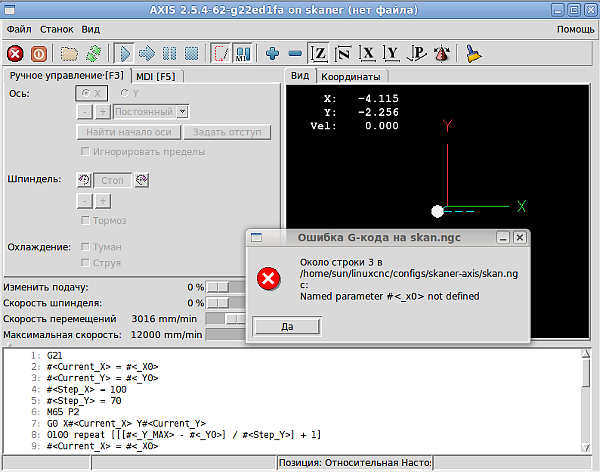Reload the current file with green arrows

click(93, 54)
